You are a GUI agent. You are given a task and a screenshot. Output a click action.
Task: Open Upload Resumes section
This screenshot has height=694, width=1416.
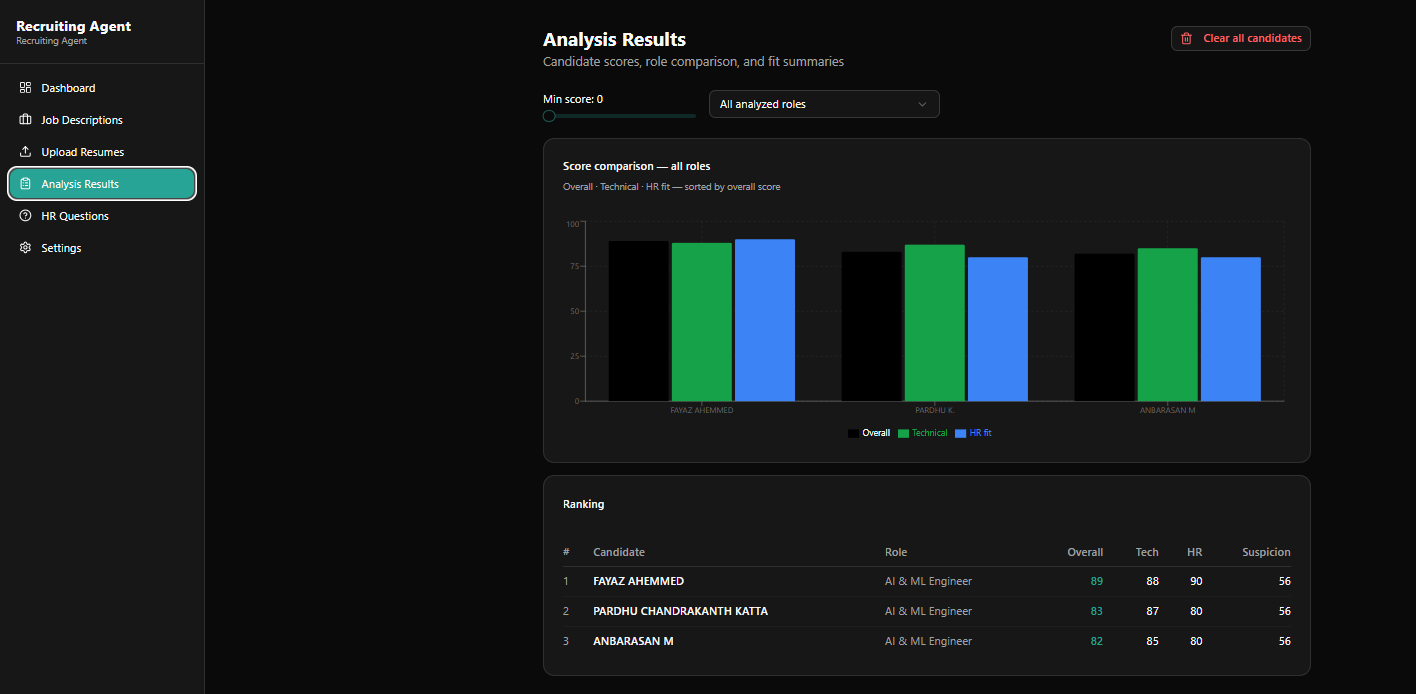[102, 152]
